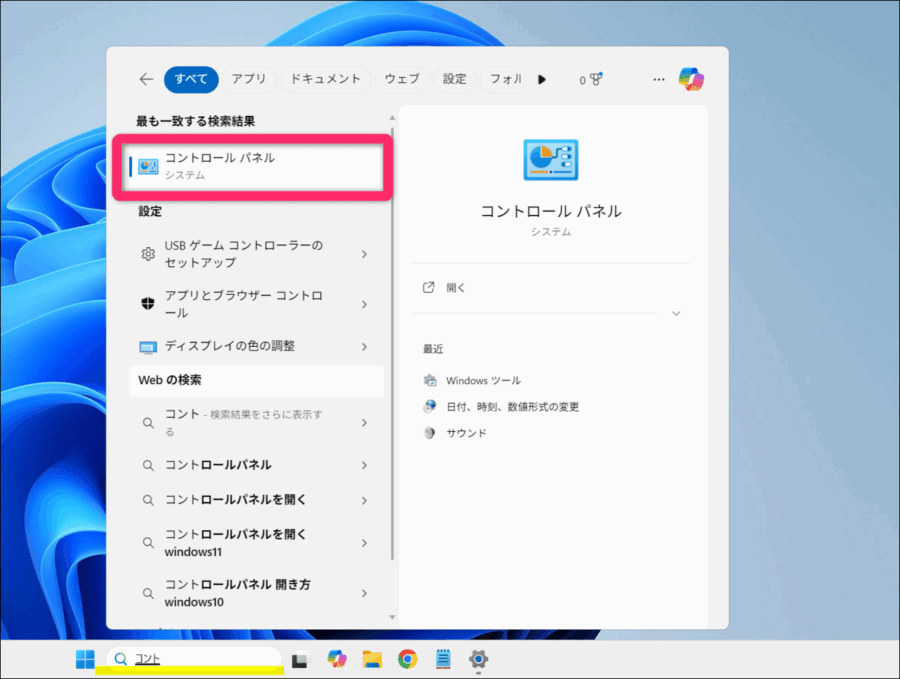
Task: Expand ディスプレイの色の調整 result arrow
Action: (x=364, y=346)
